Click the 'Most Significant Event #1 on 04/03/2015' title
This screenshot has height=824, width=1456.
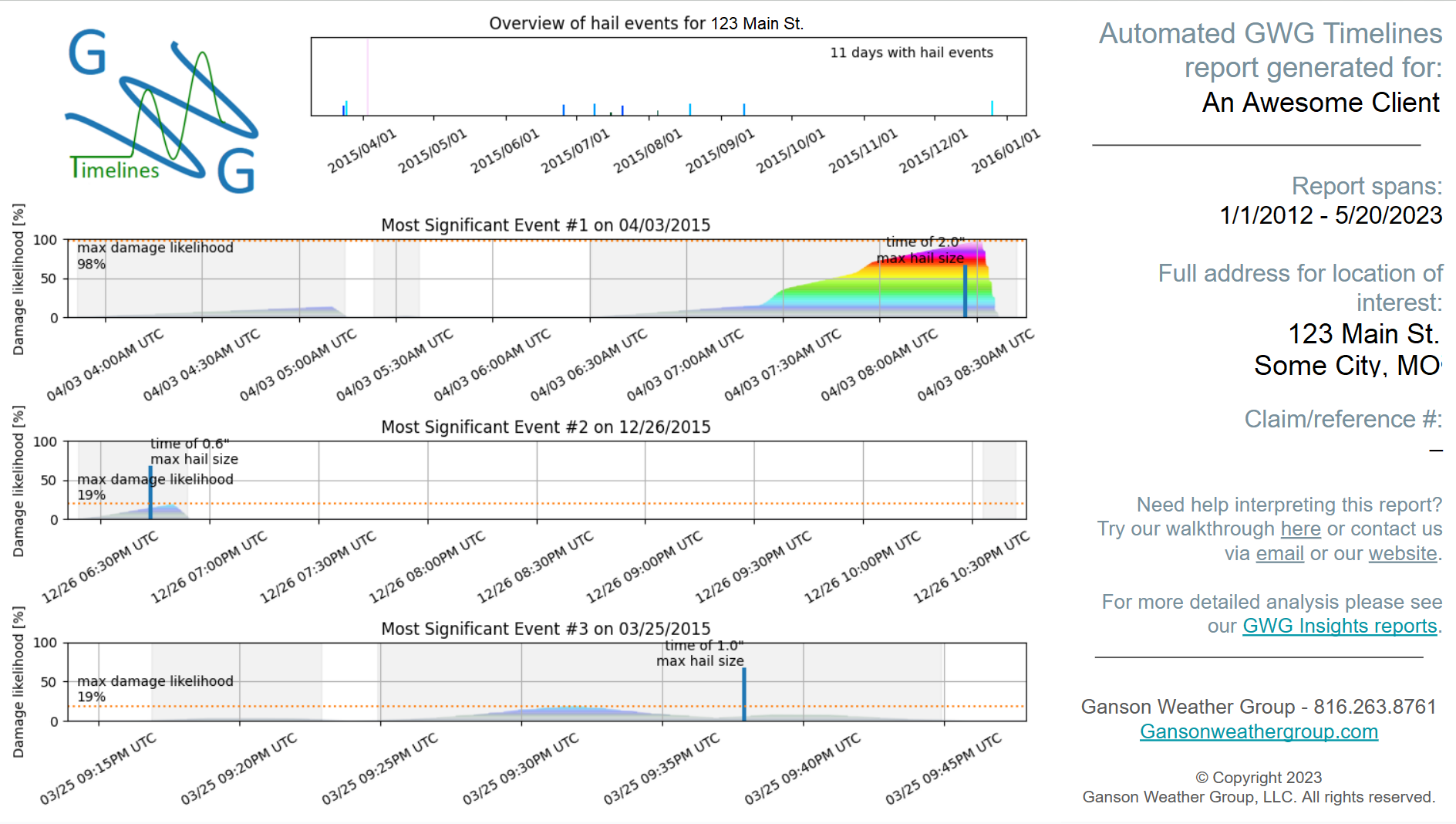[545, 225]
